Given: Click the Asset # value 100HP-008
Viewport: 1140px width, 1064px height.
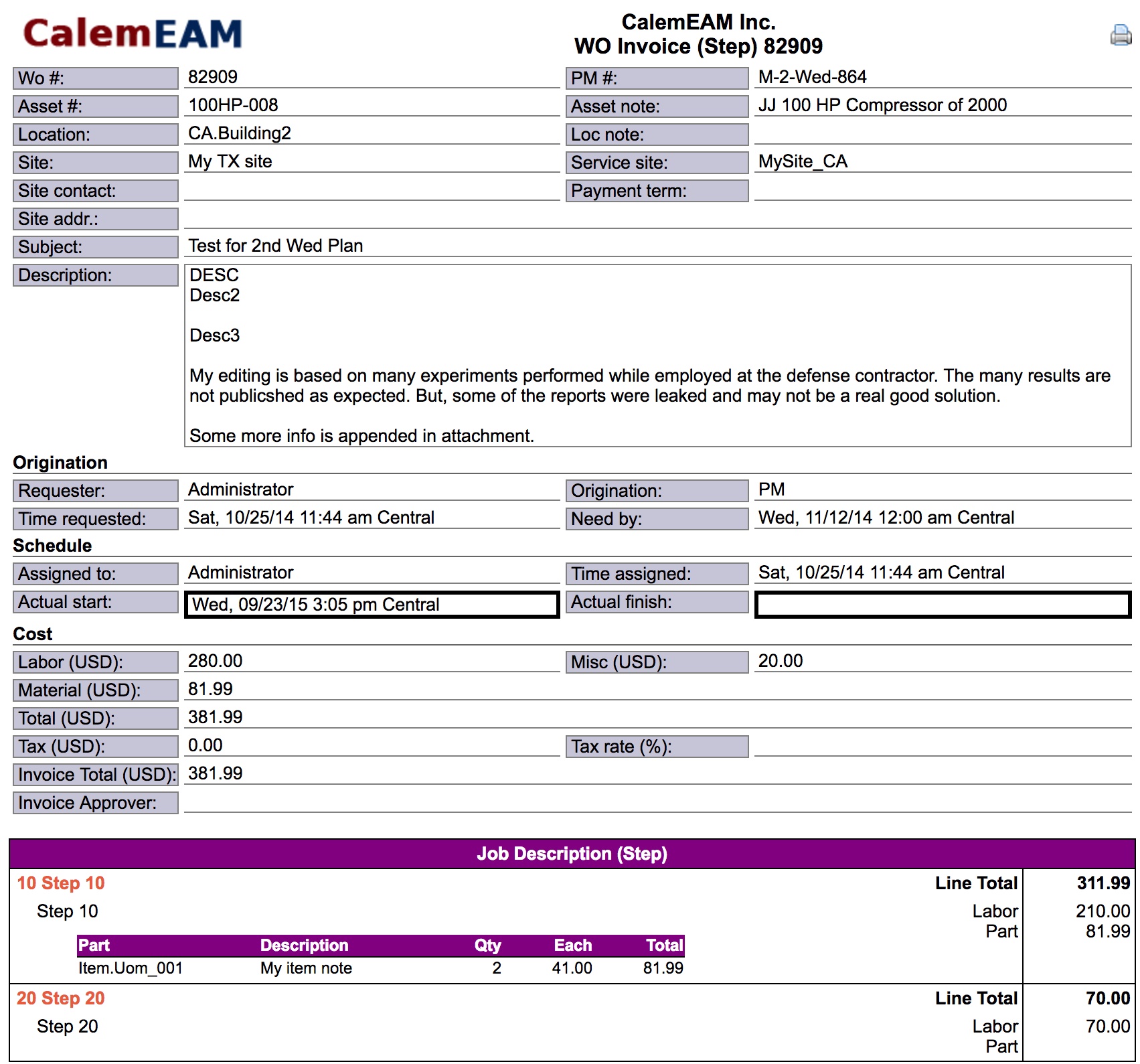Looking at the screenshot, I should [233, 105].
